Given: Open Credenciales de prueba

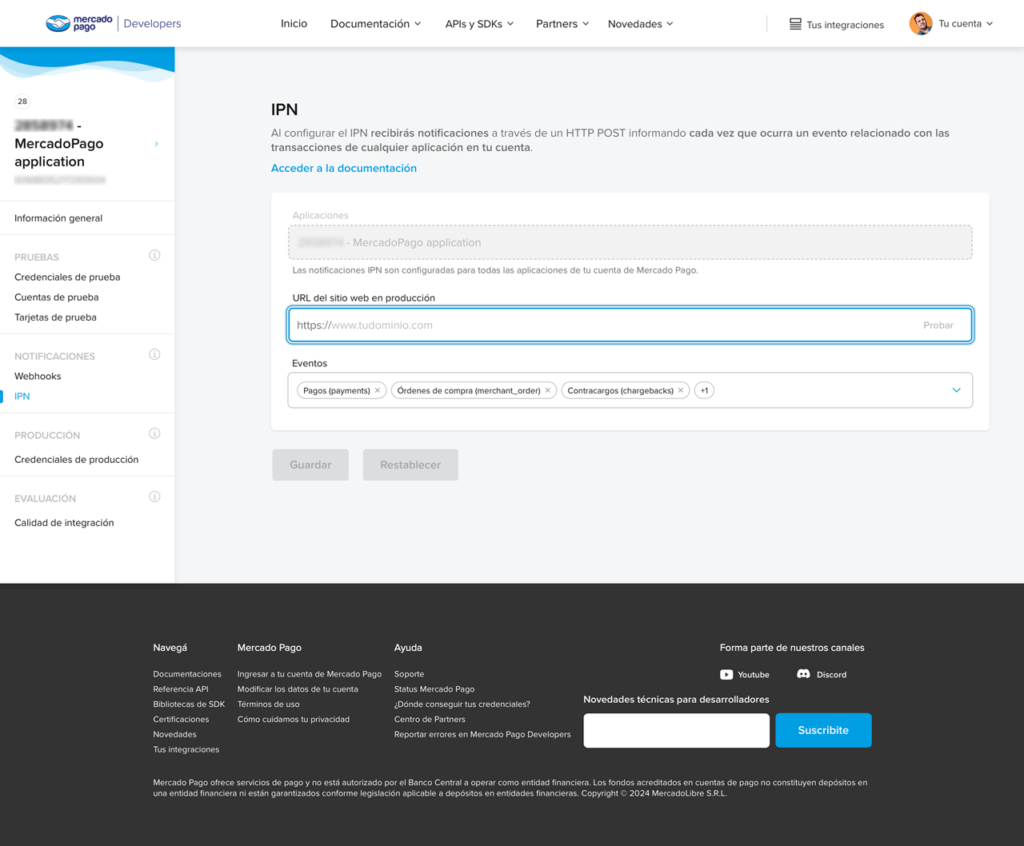Looking at the screenshot, I should [67, 277].
